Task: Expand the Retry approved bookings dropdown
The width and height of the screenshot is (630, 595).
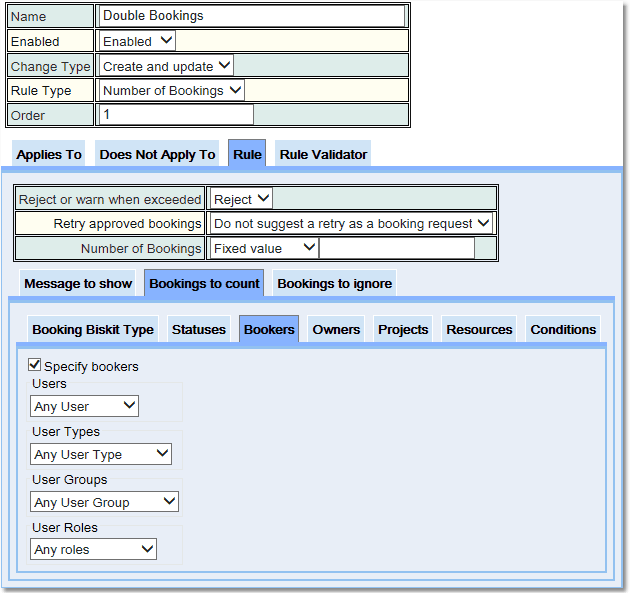Action: click(352, 223)
